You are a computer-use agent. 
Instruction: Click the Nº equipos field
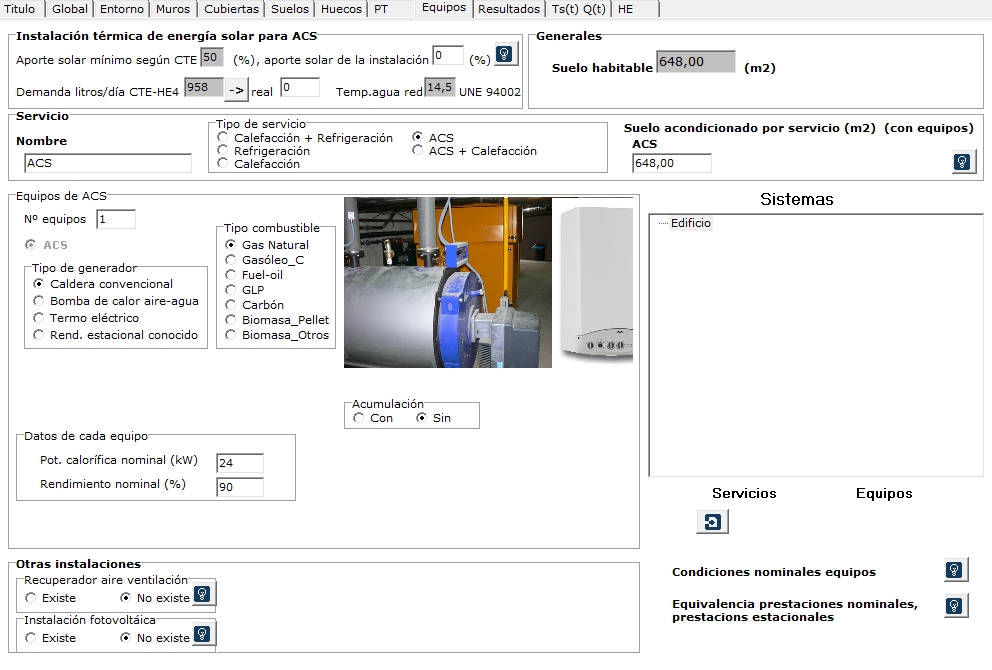coord(116,220)
